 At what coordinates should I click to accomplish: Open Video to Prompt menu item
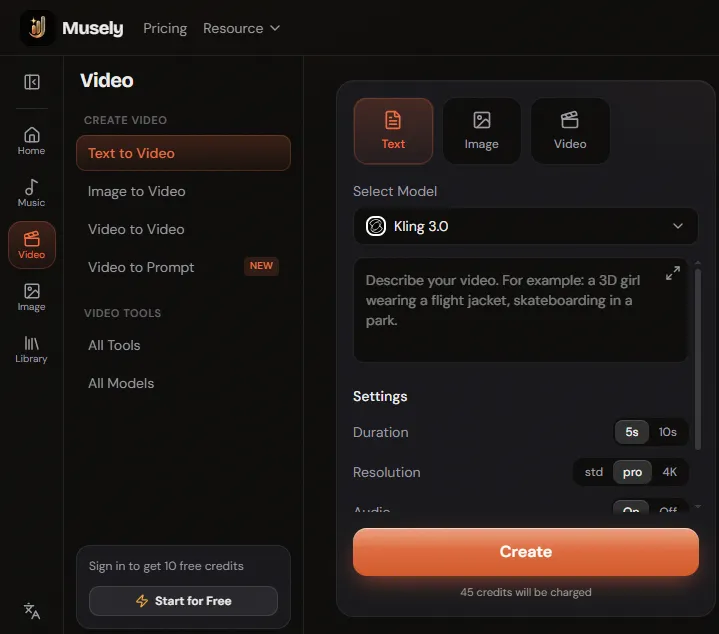[183, 267]
